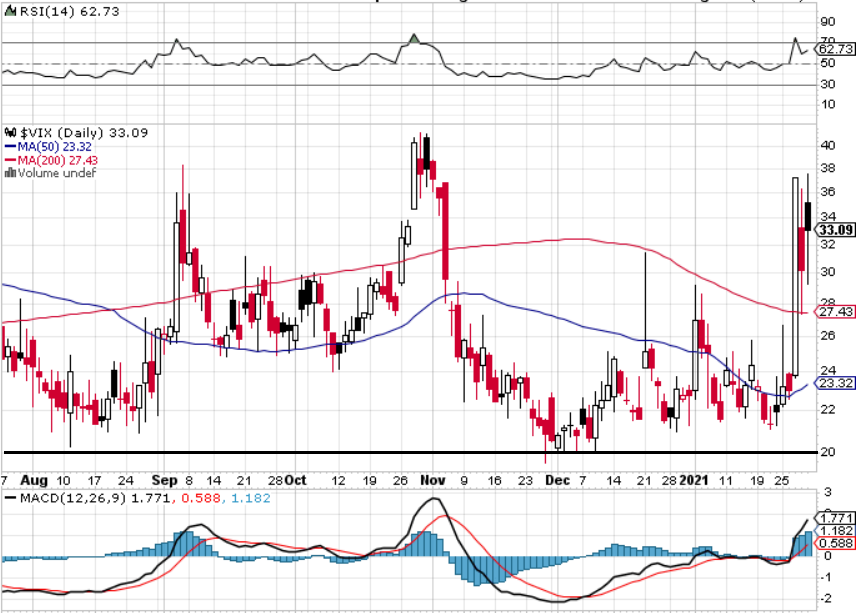Click the 62.73 RSI value tag
Image resolution: width=864 pixels, height=613 pixels.
(835, 49)
